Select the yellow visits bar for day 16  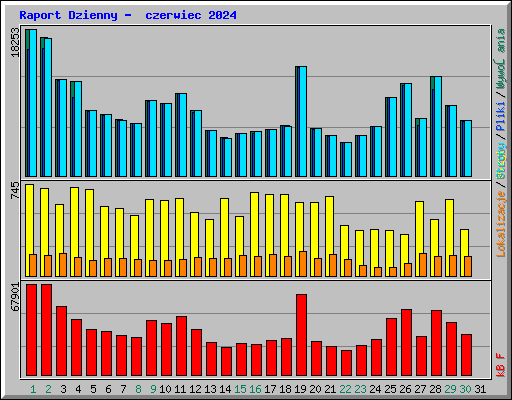tap(255, 234)
